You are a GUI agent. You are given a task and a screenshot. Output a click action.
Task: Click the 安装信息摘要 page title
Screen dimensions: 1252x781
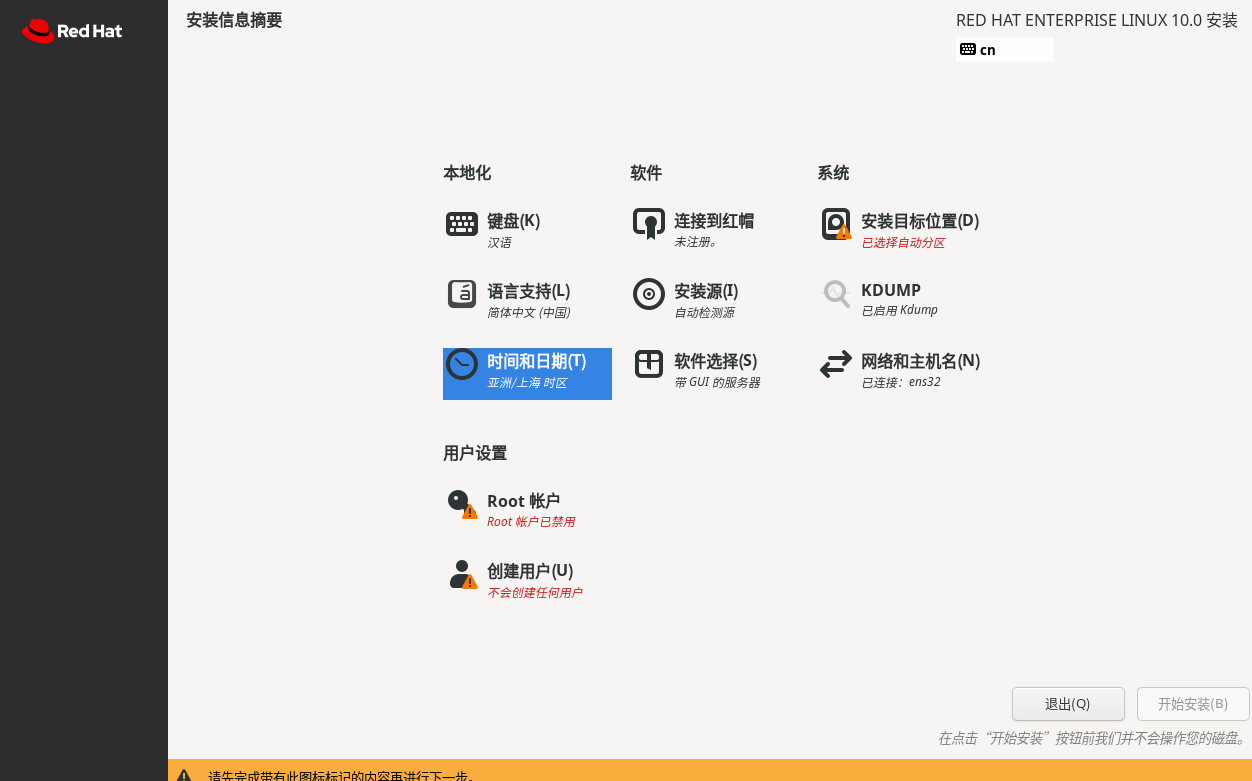[x=234, y=20]
